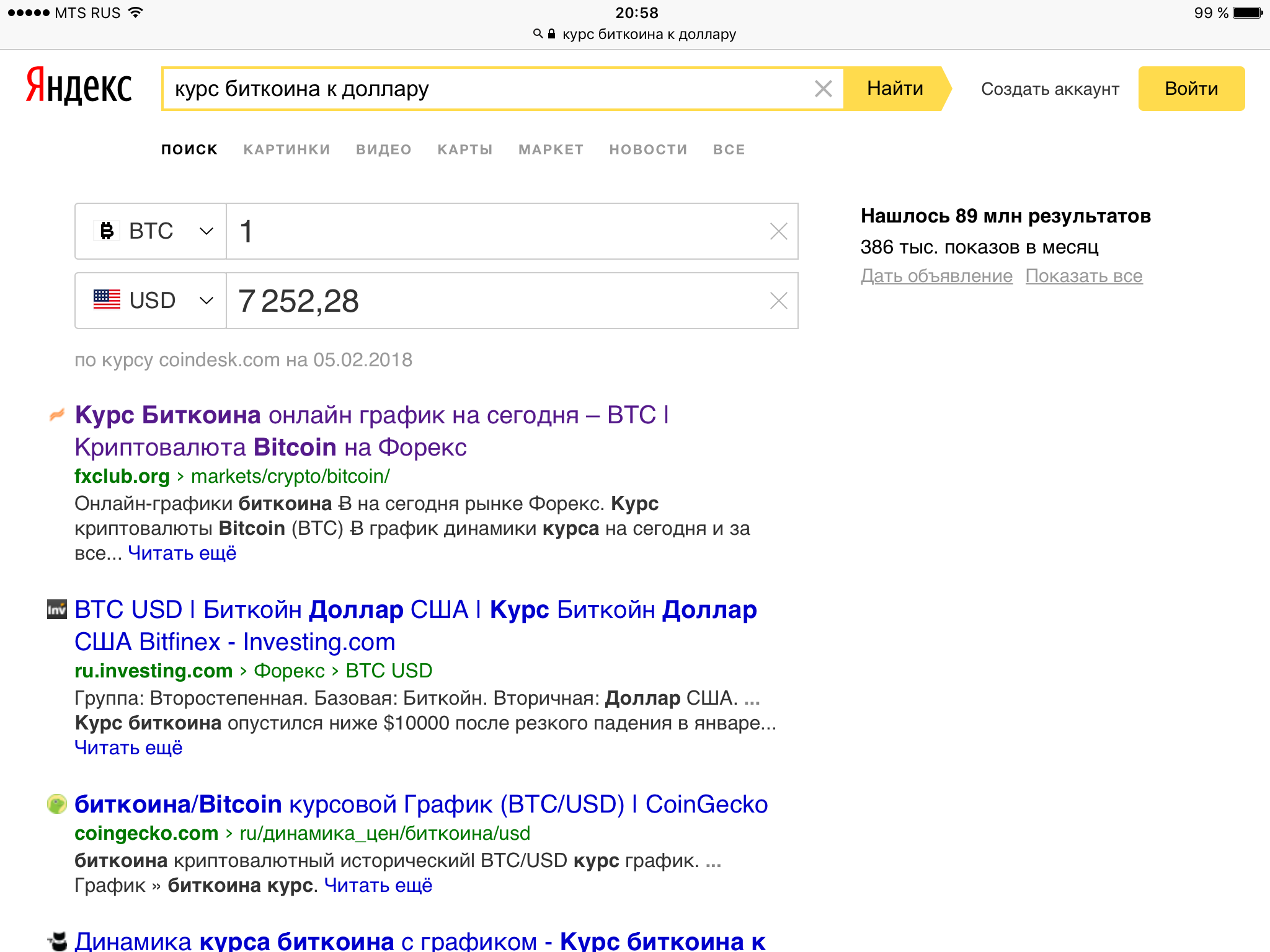Click Читать ещё under the fxclub result
The height and width of the screenshot is (952, 1270).
182,553
